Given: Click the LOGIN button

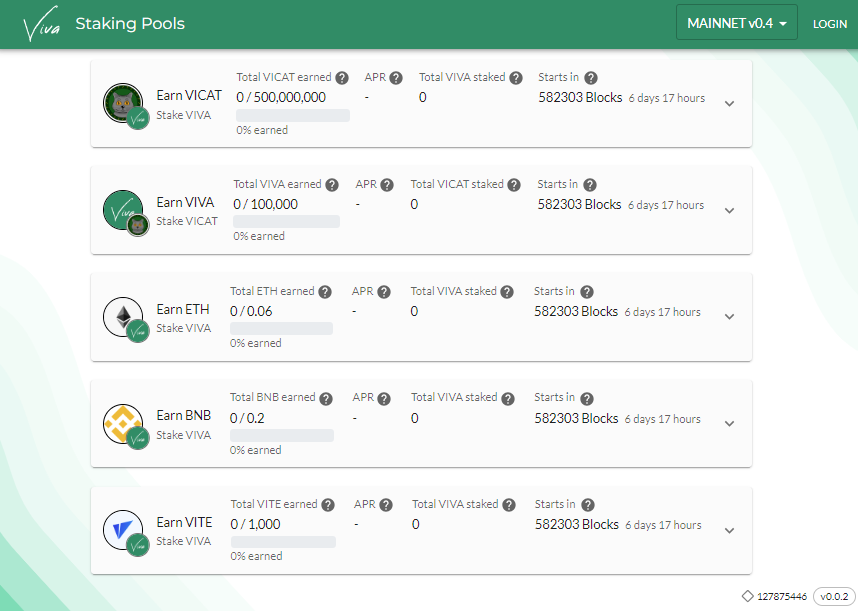Looking at the screenshot, I should pyautogui.click(x=830, y=22).
